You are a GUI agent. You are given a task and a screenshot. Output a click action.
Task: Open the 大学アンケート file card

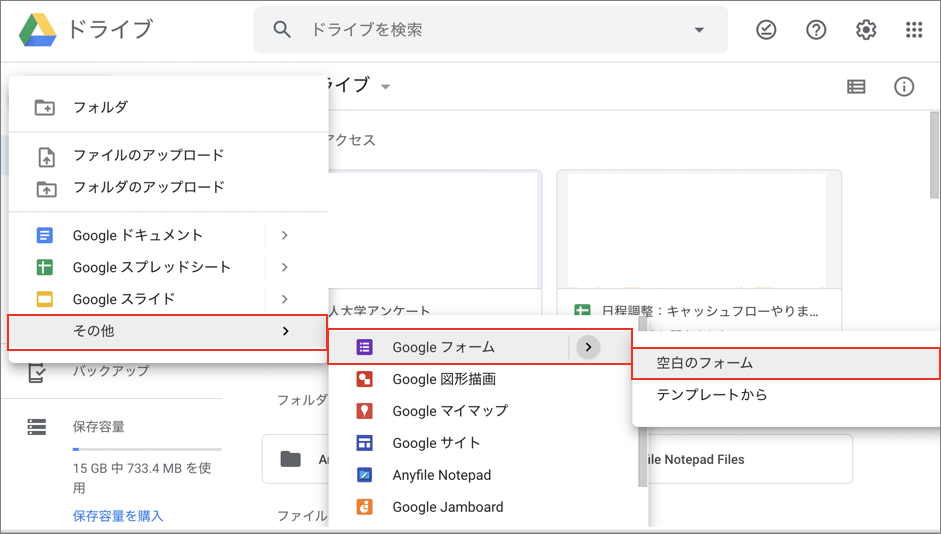(x=434, y=242)
